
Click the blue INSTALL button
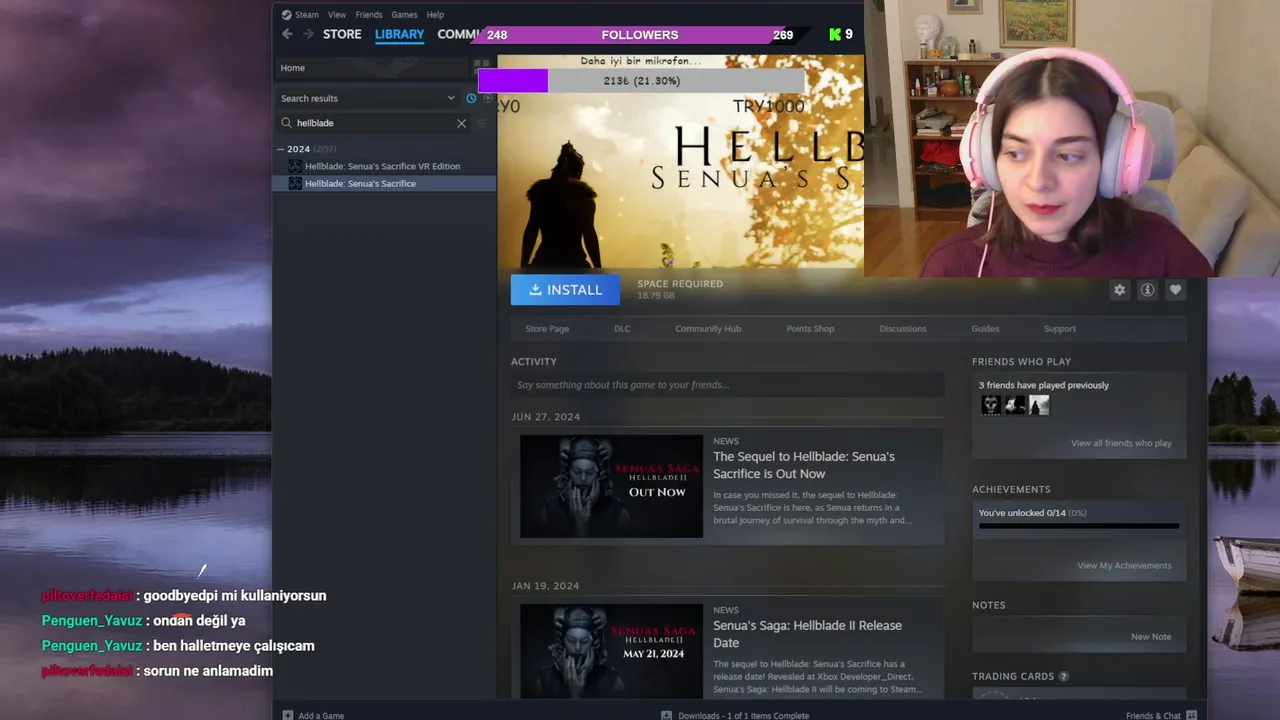[x=565, y=290]
